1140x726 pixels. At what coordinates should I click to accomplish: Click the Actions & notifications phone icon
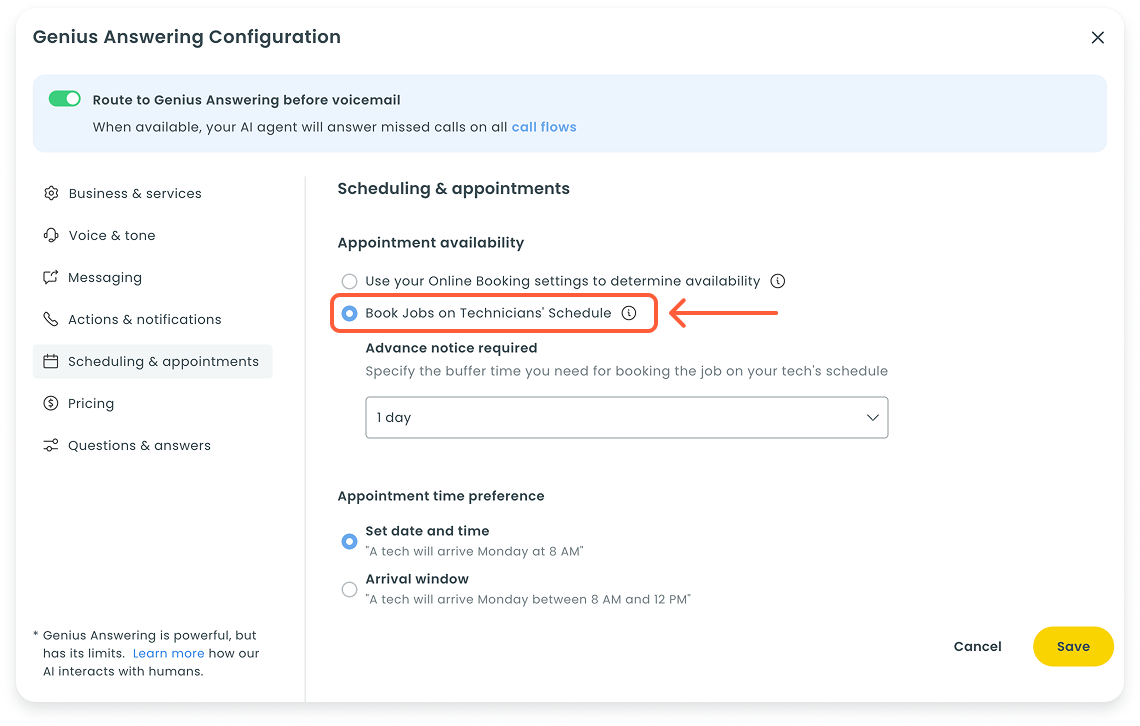pyautogui.click(x=51, y=319)
